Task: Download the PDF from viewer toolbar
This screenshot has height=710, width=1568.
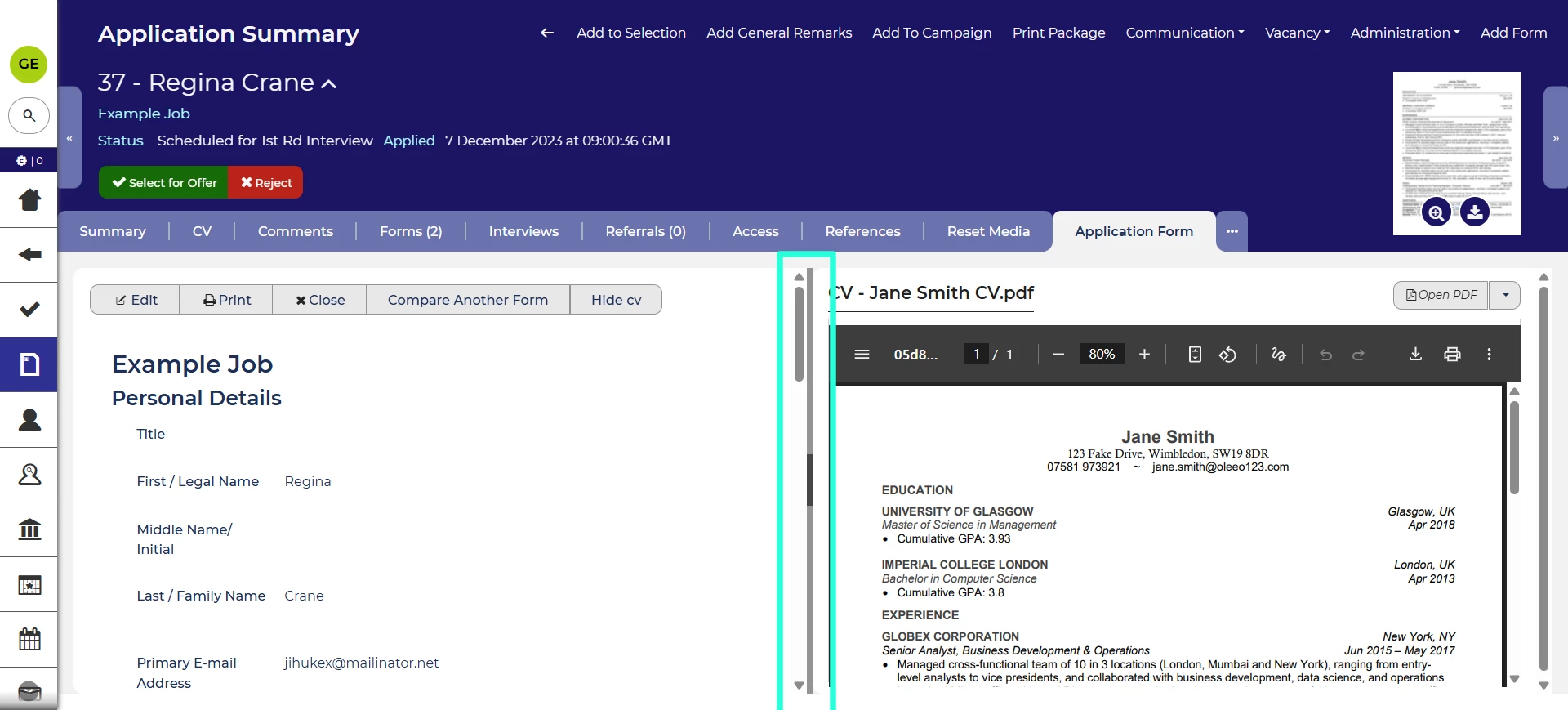Action: [1415, 355]
